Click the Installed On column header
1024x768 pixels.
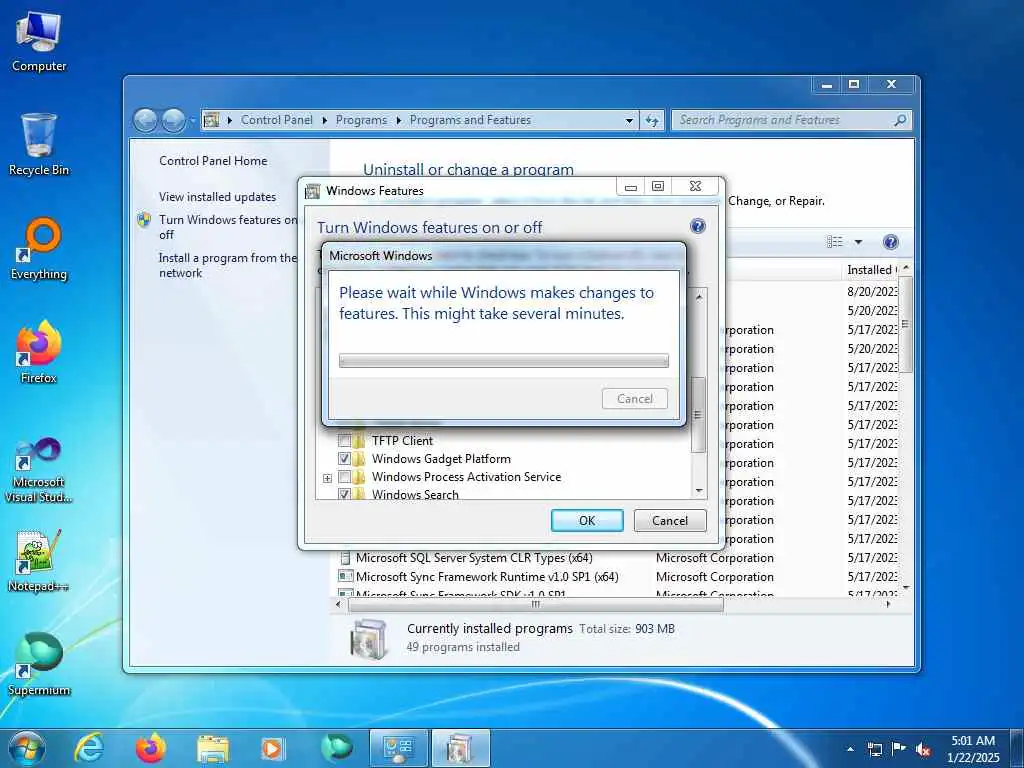point(872,270)
